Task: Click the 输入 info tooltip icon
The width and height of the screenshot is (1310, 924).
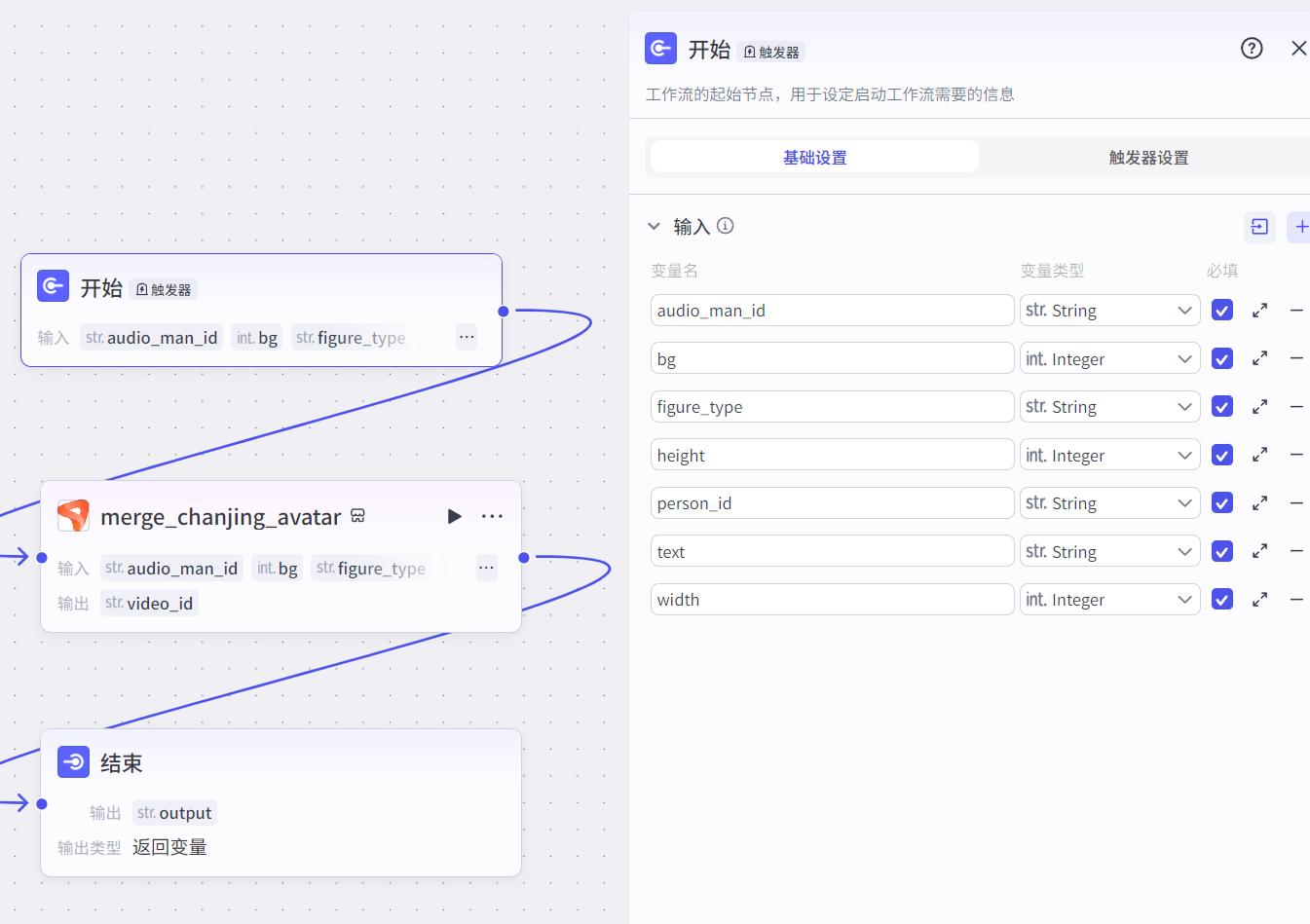Action: click(726, 226)
